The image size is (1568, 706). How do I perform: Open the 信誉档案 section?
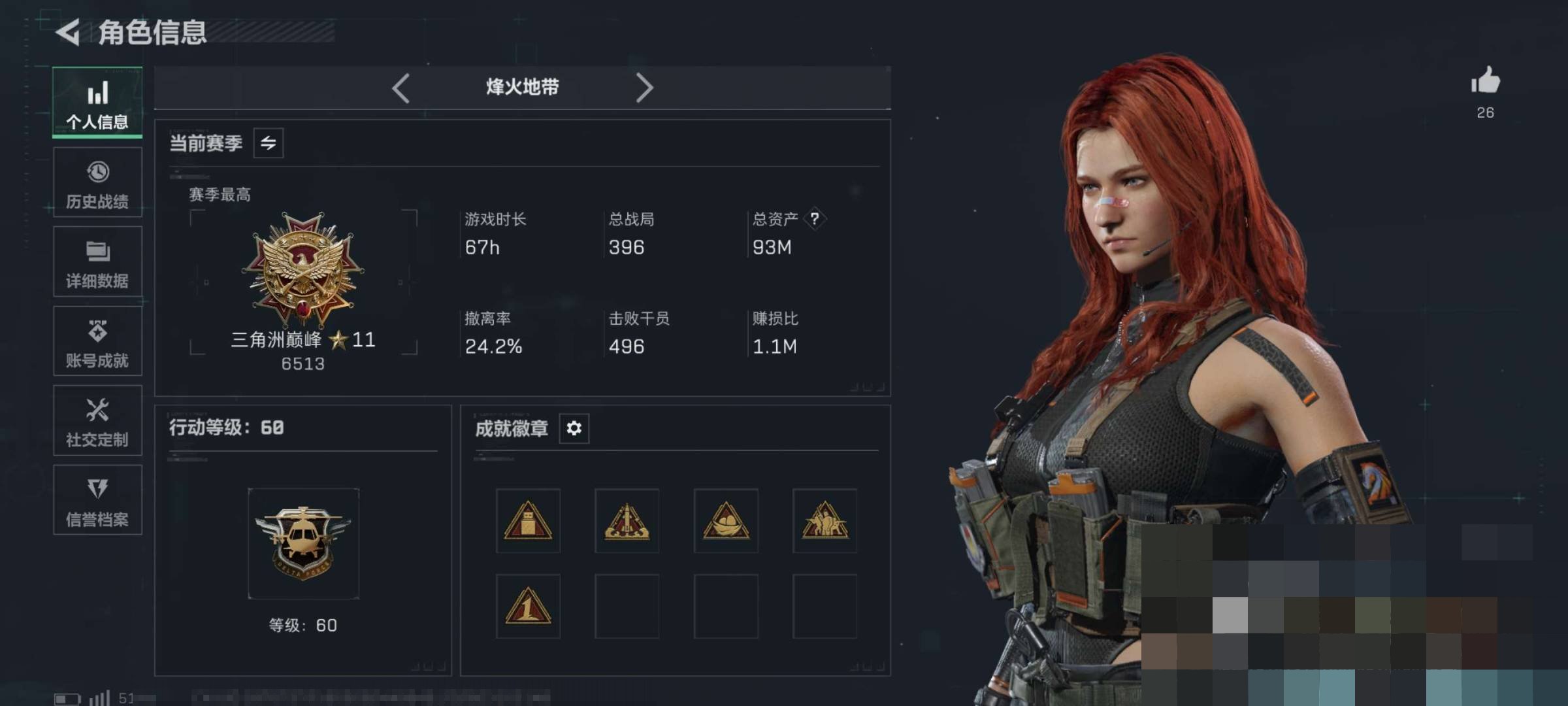[97, 500]
